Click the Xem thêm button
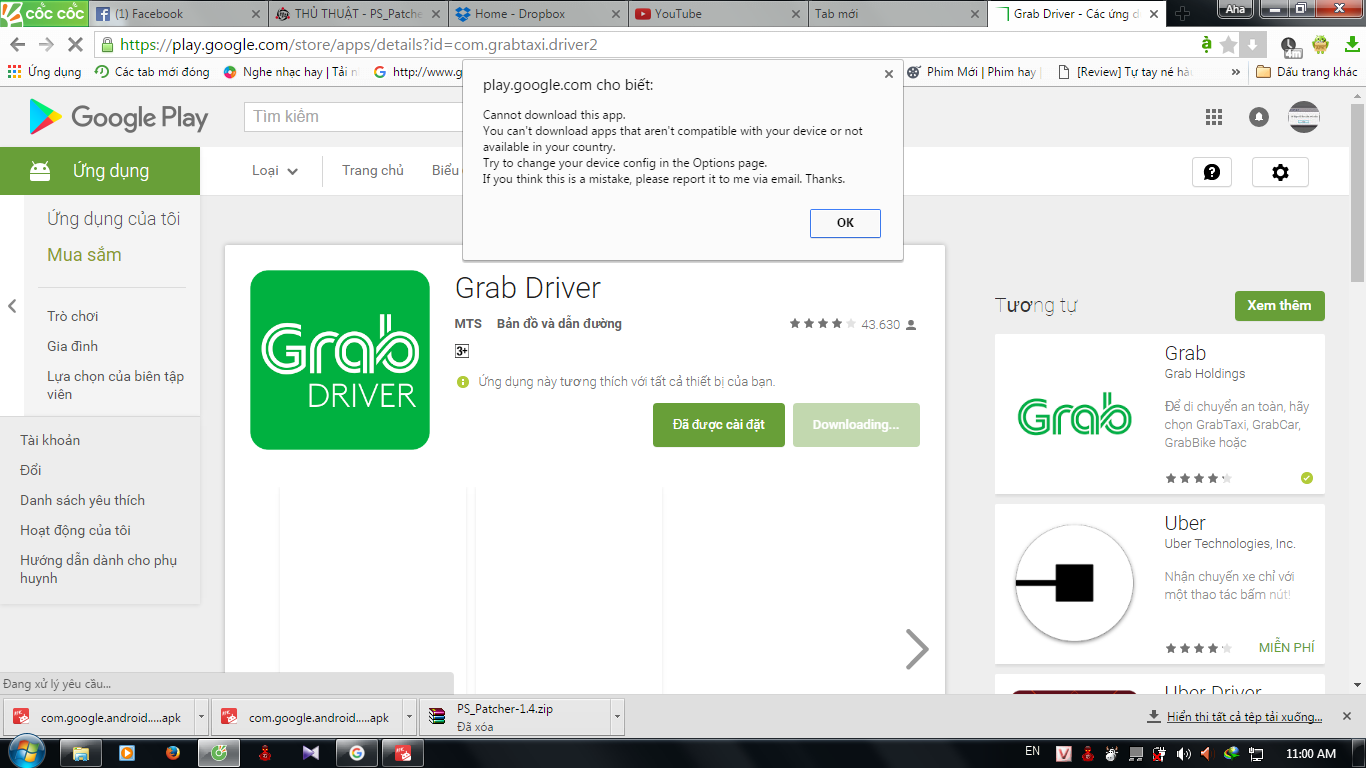1366x768 pixels. tap(1279, 306)
